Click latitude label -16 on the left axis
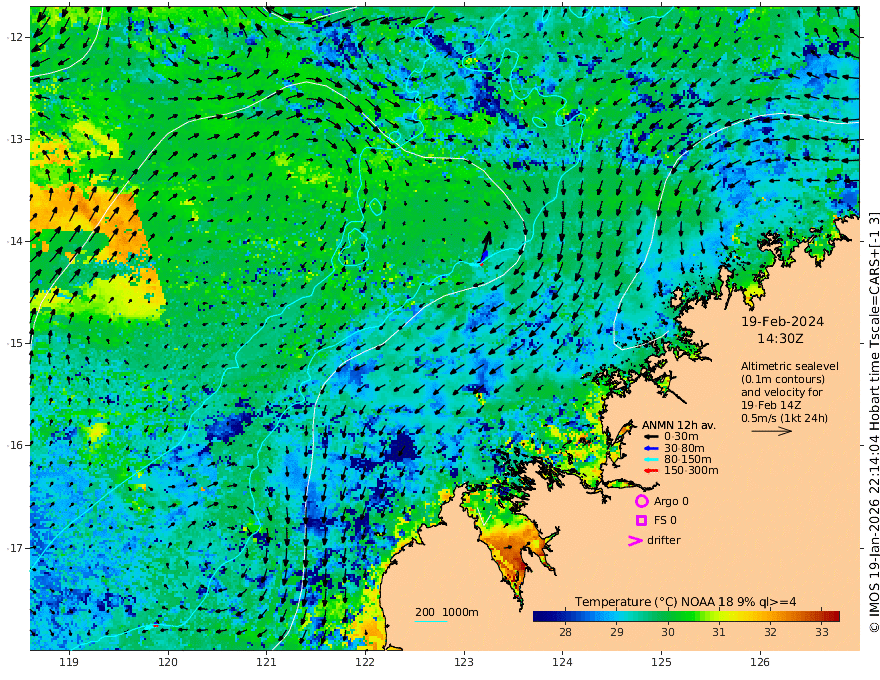This screenshot has width=880, height=680. point(15,445)
